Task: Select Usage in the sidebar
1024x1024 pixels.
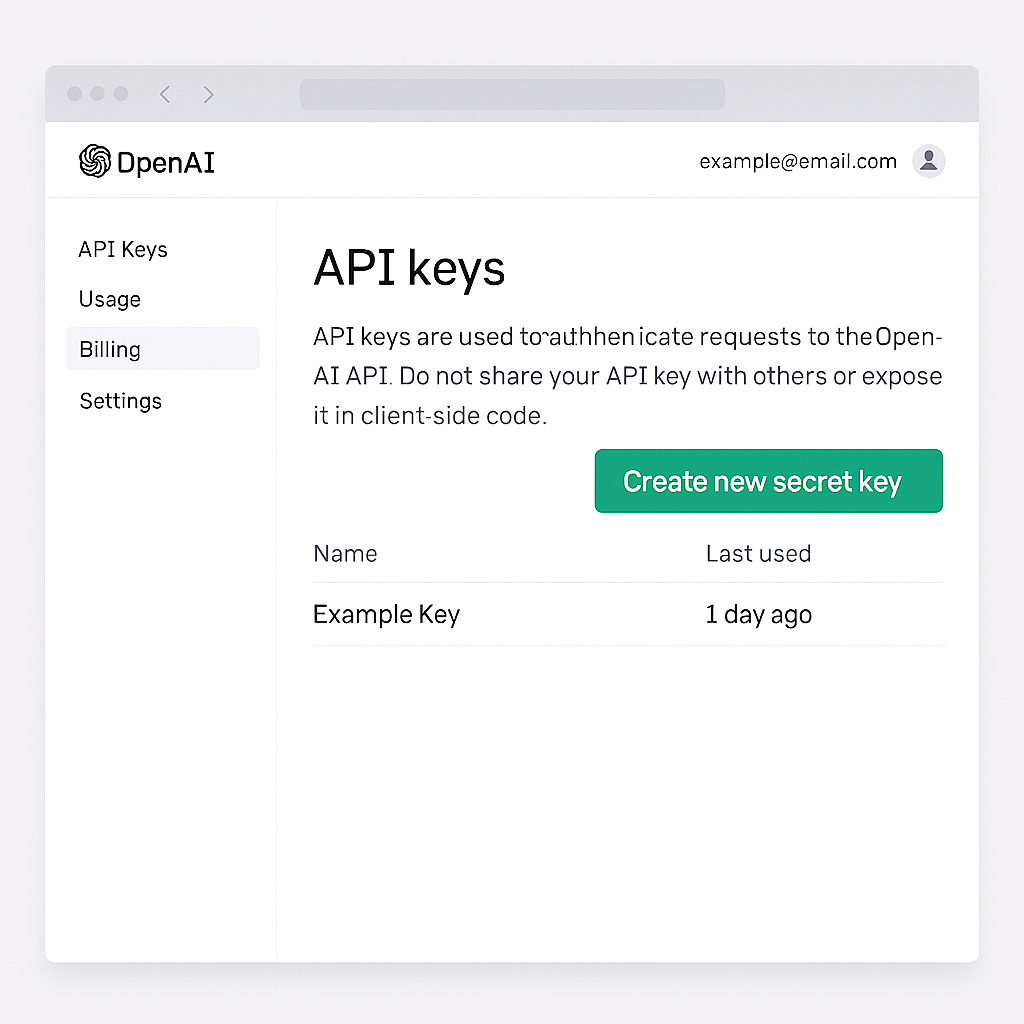Action: click(110, 299)
